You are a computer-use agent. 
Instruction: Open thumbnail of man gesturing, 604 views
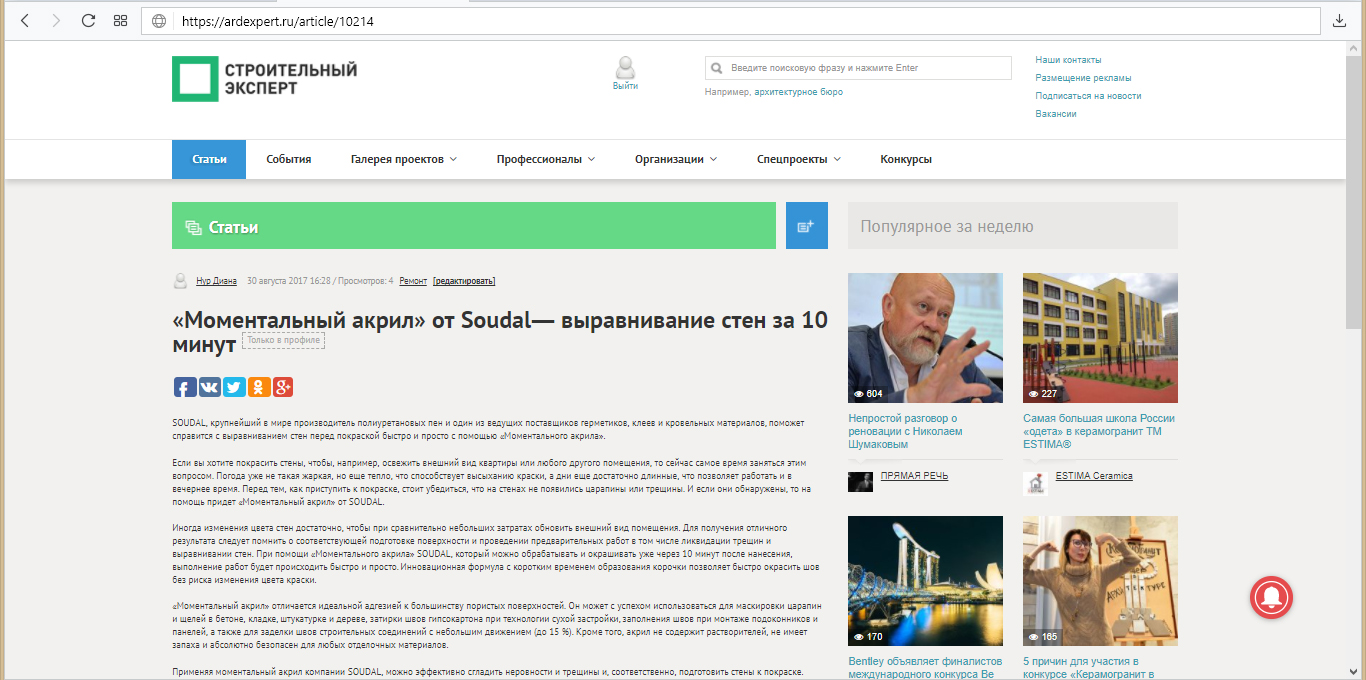tap(925, 338)
